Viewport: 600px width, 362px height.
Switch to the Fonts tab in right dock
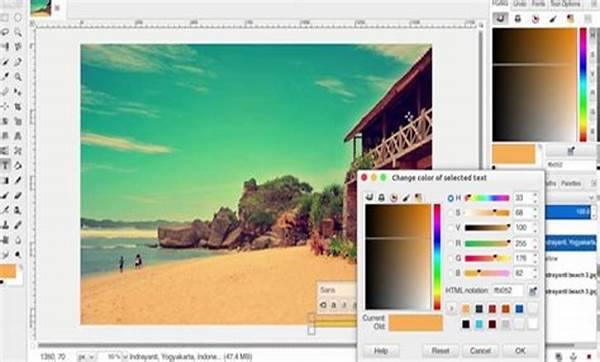[538, 4]
